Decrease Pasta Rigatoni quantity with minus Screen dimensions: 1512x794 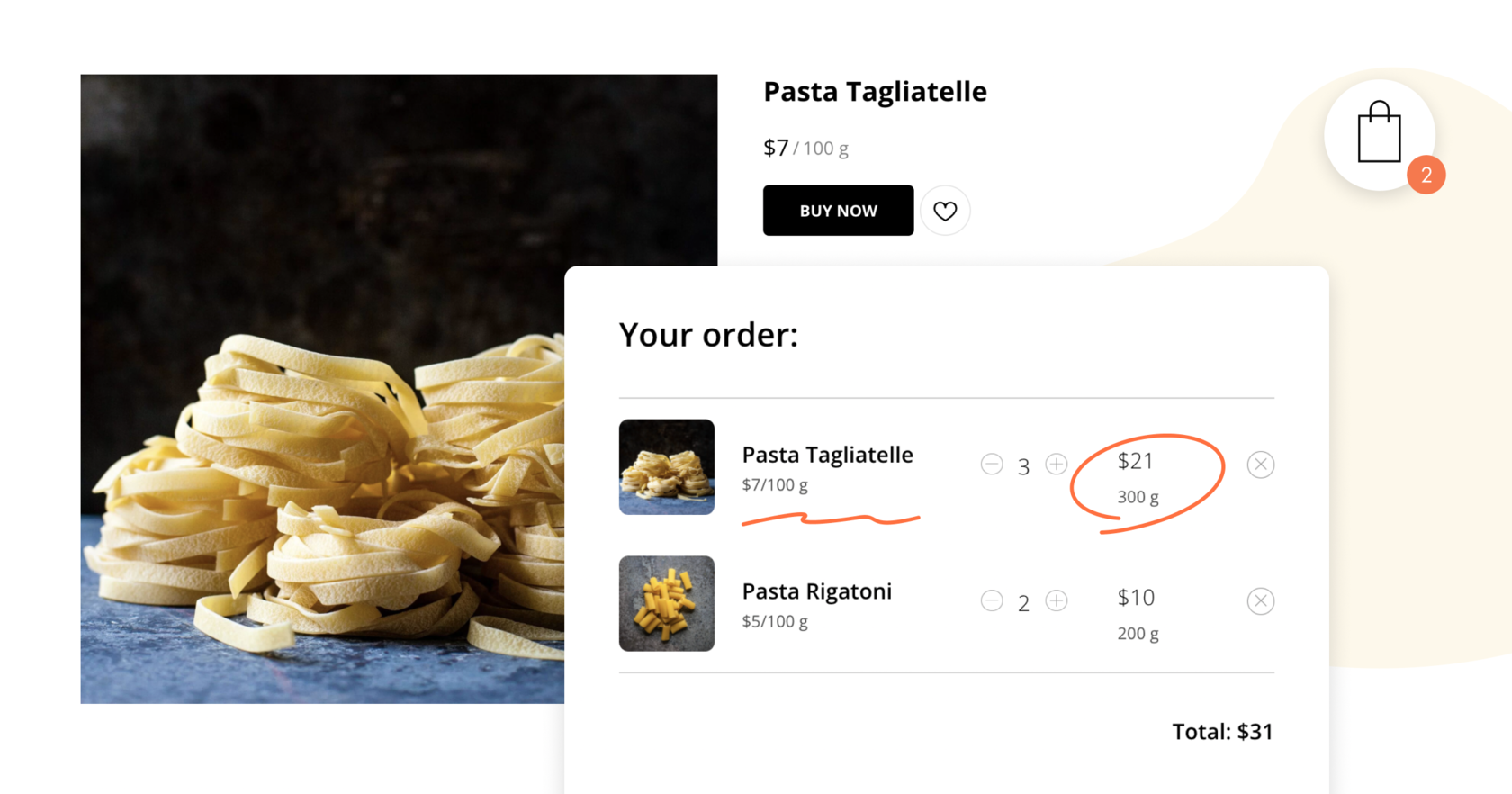pyautogui.click(x=992, y=601)
